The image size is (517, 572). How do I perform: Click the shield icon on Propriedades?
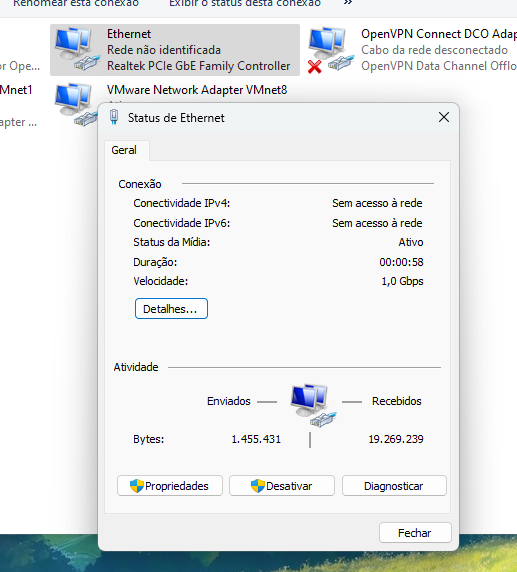coord(137,486)
